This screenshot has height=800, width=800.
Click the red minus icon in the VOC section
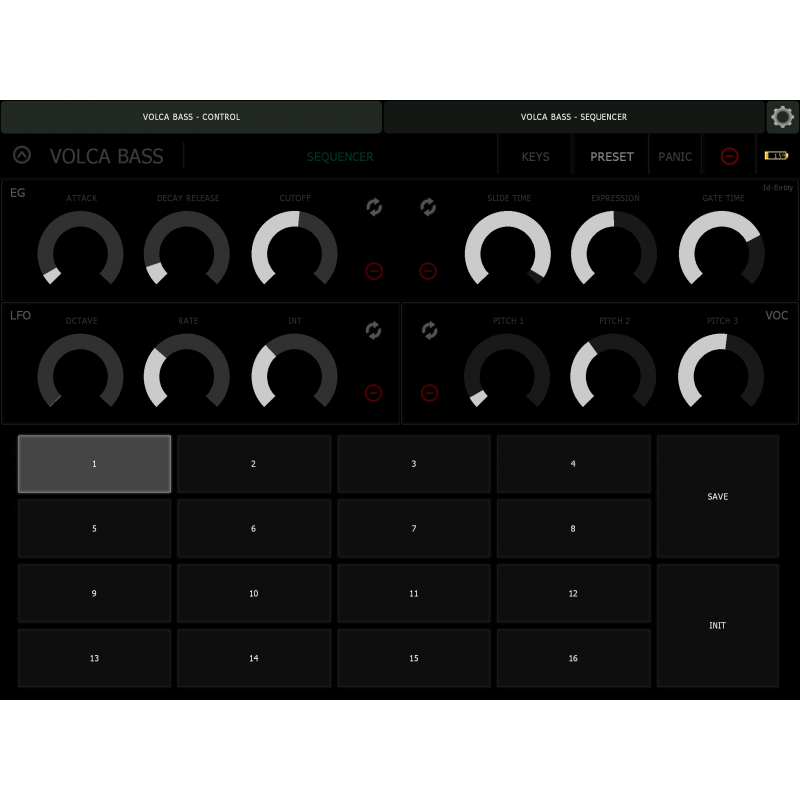coord(430,393)
